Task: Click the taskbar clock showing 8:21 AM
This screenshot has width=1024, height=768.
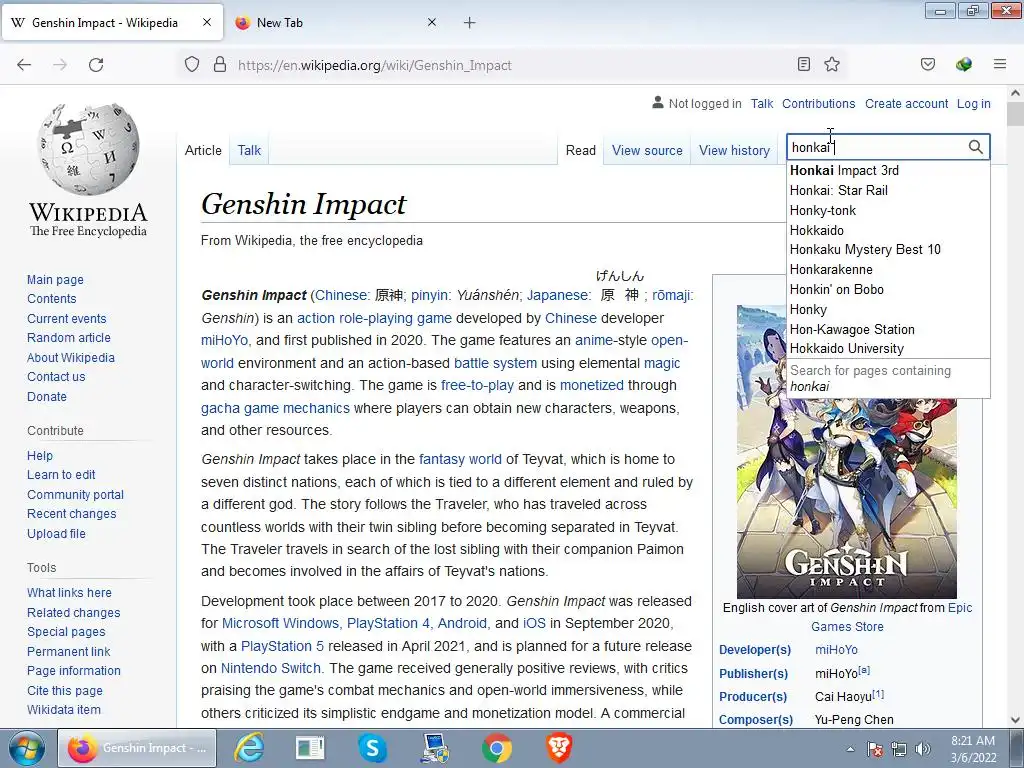Action: tap(973, 749)
